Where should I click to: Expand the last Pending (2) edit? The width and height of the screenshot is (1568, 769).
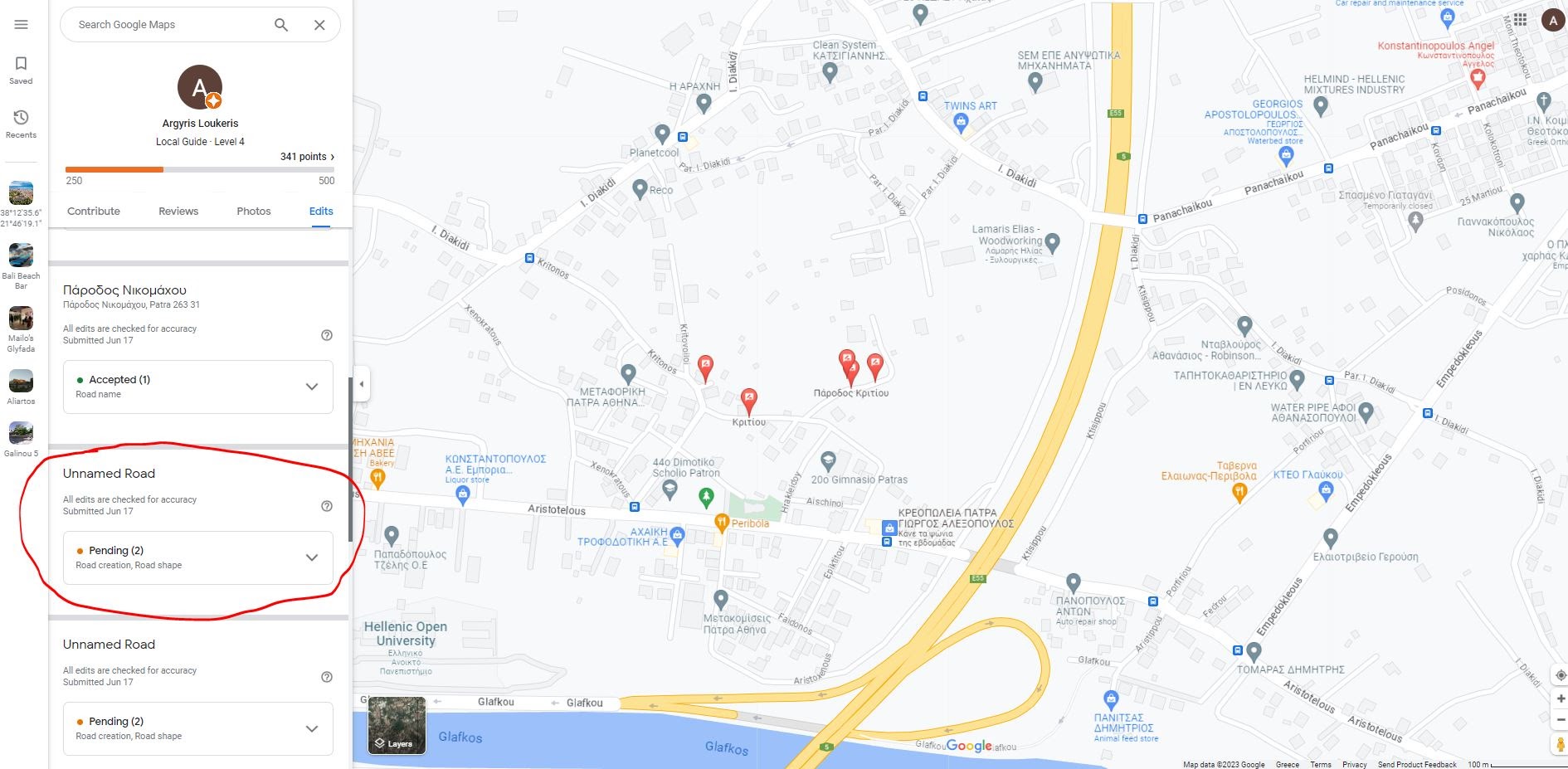tap(198, 728)
